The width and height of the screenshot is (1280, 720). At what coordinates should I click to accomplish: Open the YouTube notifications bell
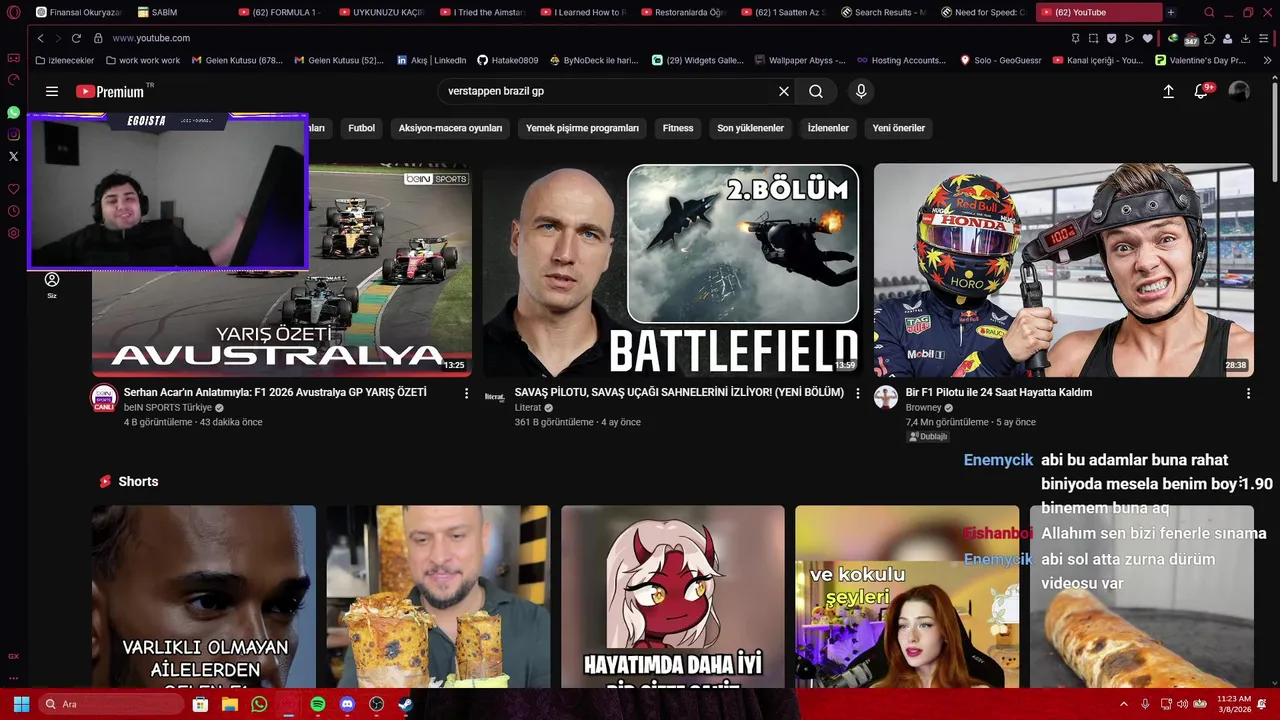coord(1202,91)
